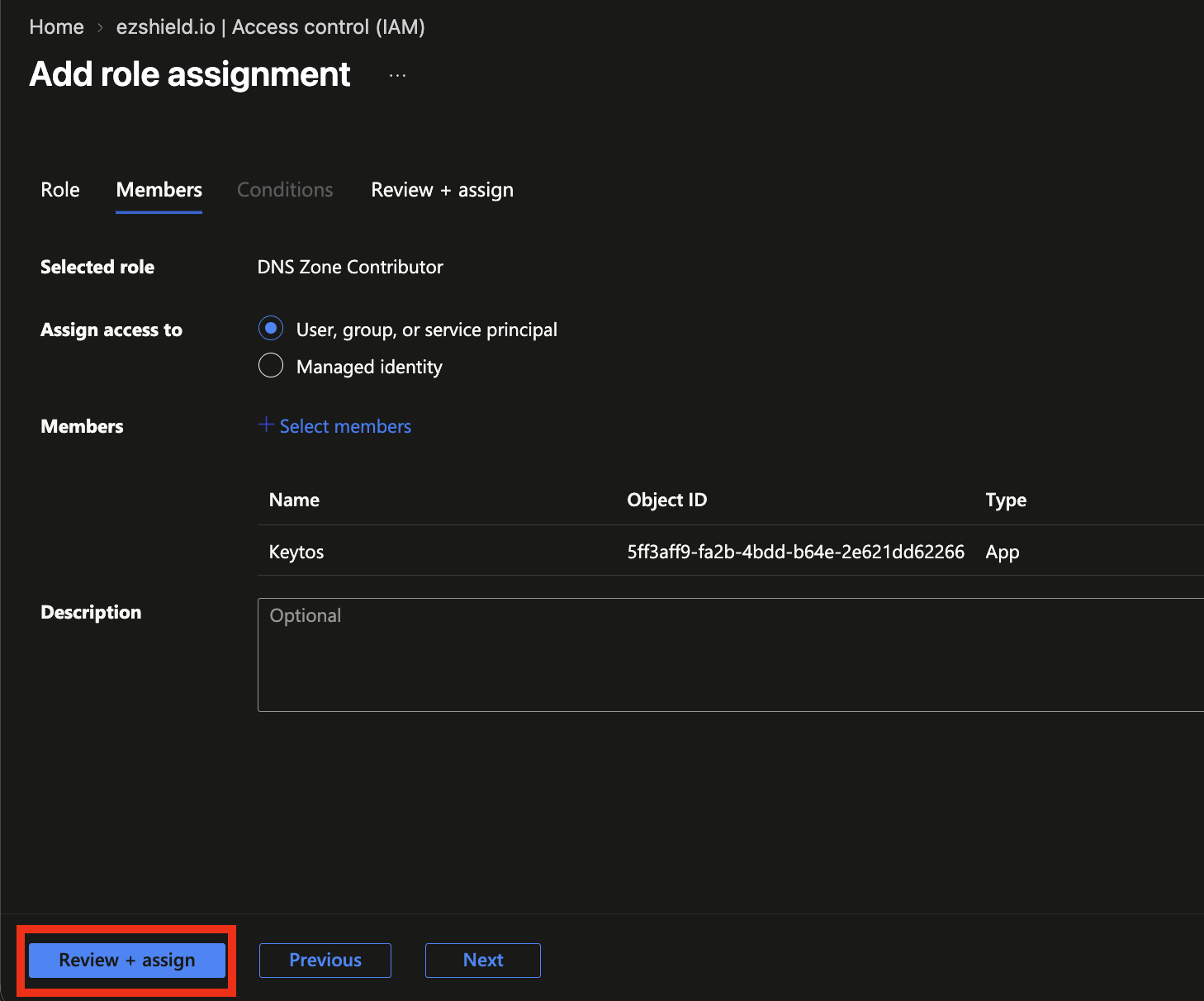1204x1001 pixels.
Task: Select the Object ID 5ff3aff9-fa2b-4bdd-b64e-2e621dd62266
Action: click(x=795, y=552)
